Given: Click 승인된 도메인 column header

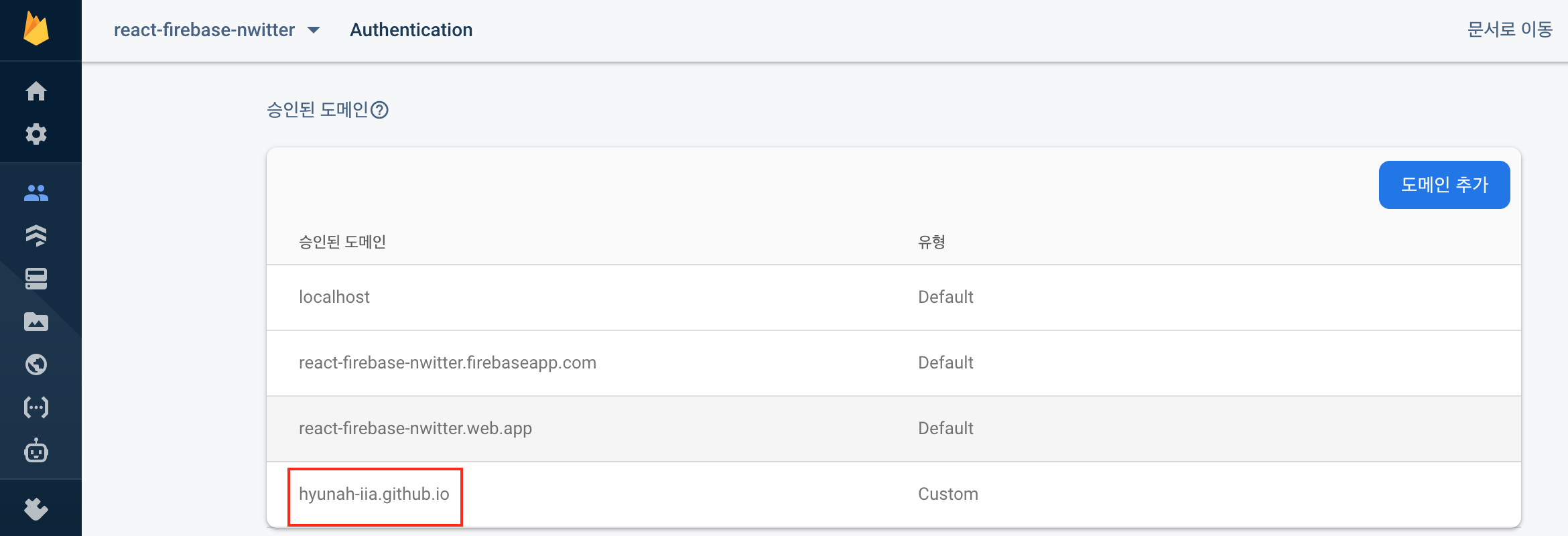Looking at the screenshot, I should [342, 242].
